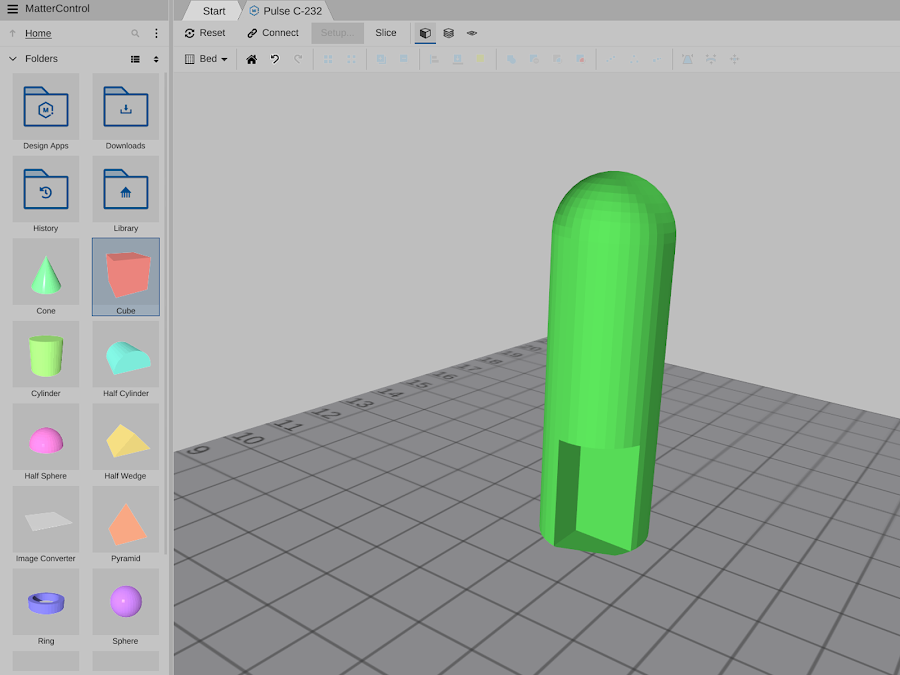The height and width of the screenshot is (675, 900).
Task: Open the Library folder
Action: (x=126, y=195)
